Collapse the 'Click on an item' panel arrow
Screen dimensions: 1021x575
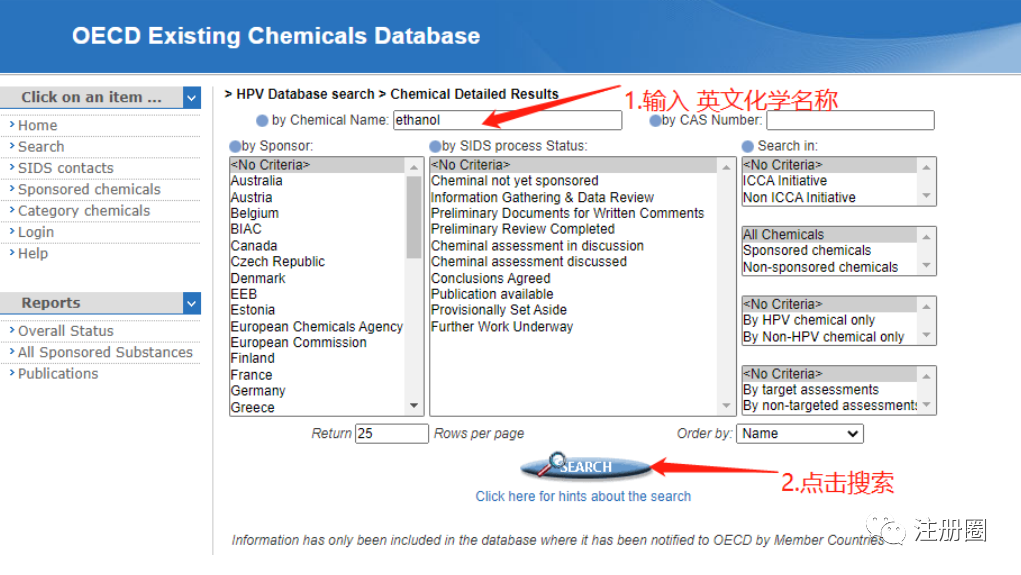click(x=191, y=98)
